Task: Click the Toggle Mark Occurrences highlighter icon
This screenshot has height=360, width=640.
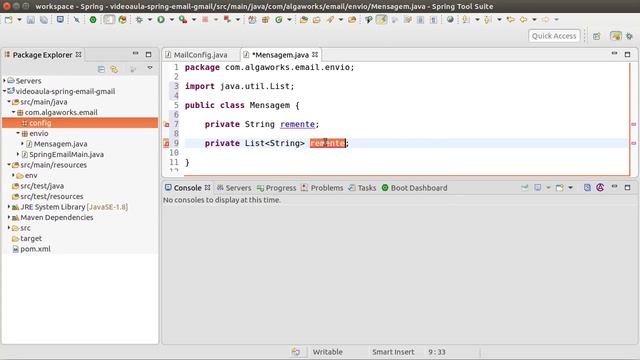Action: pyautogui.click(x=381, y=20)
